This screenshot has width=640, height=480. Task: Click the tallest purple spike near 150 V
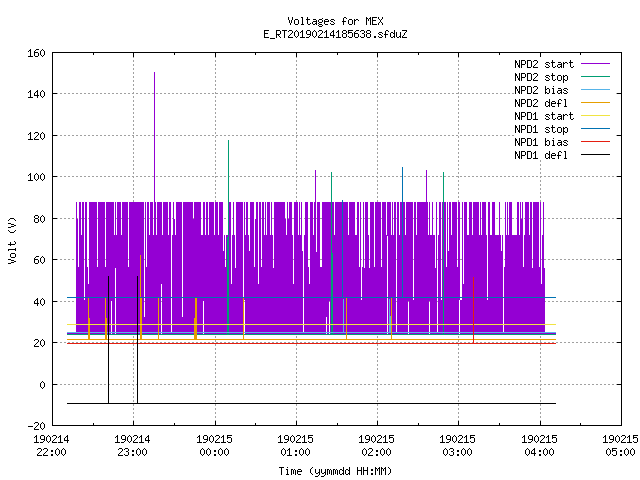click(154, 137)
